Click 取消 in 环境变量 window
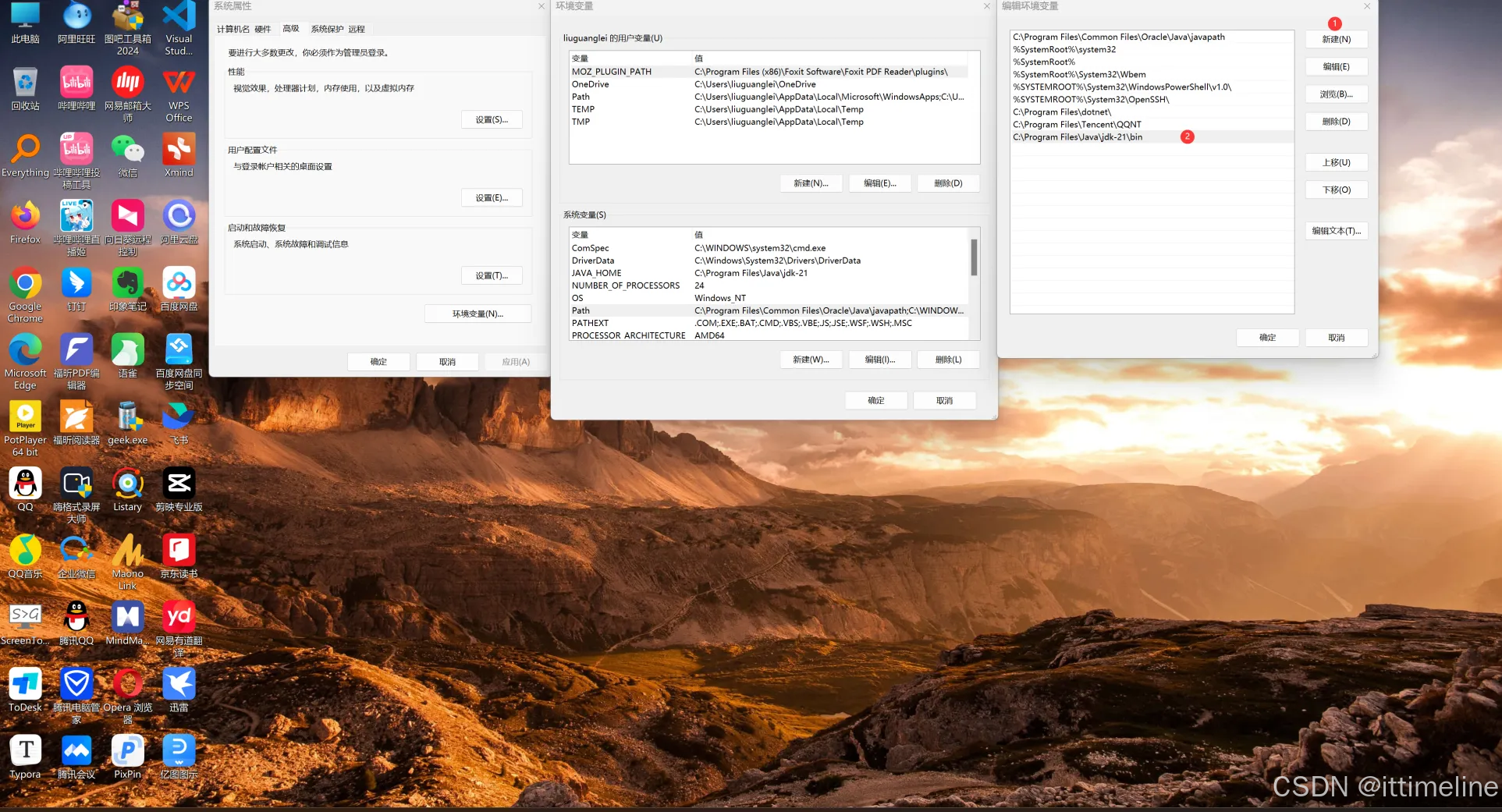This screenshot has width=1502, height=812. tap(944, 401)
